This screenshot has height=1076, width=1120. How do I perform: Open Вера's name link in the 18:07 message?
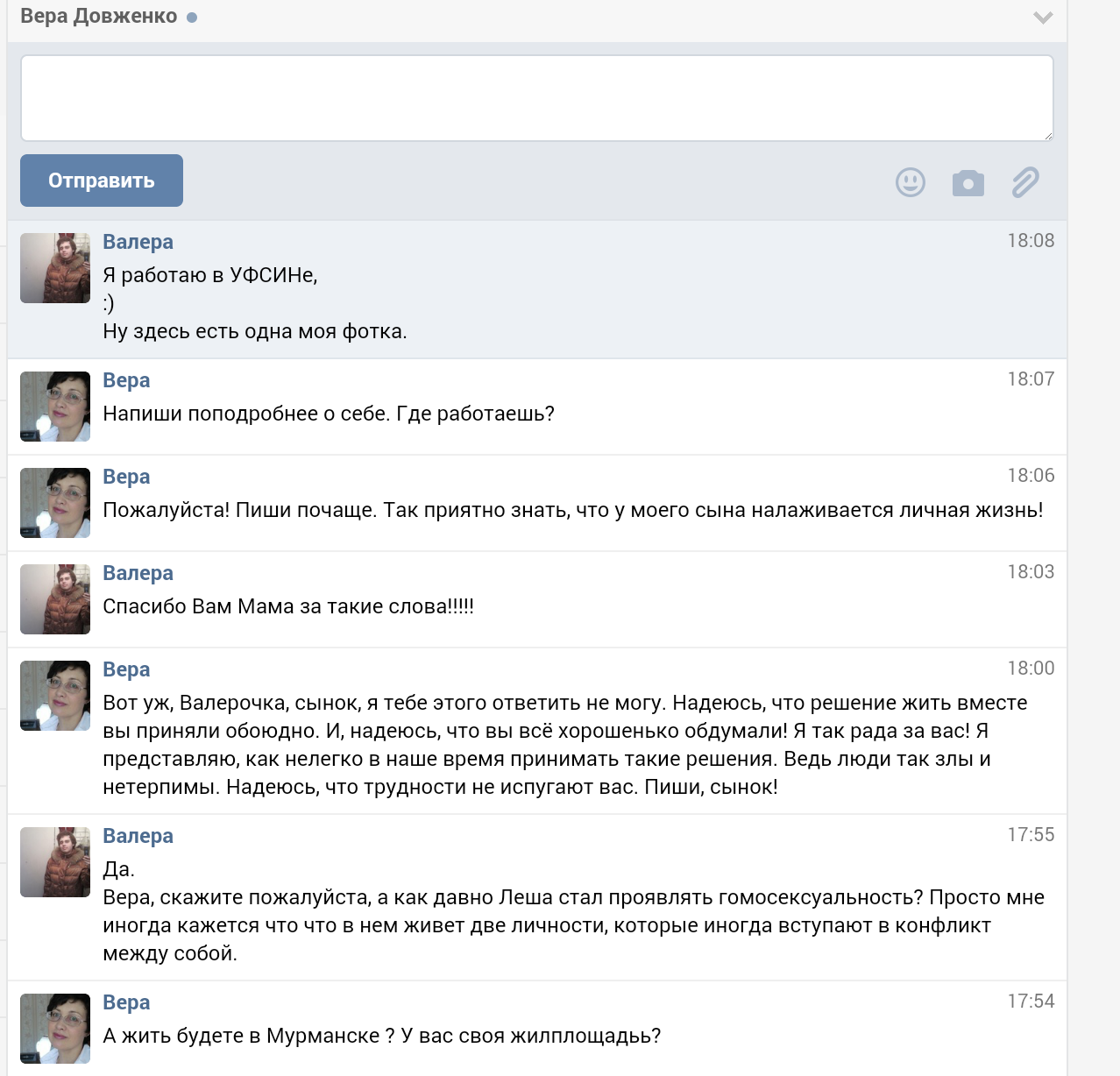126,380
